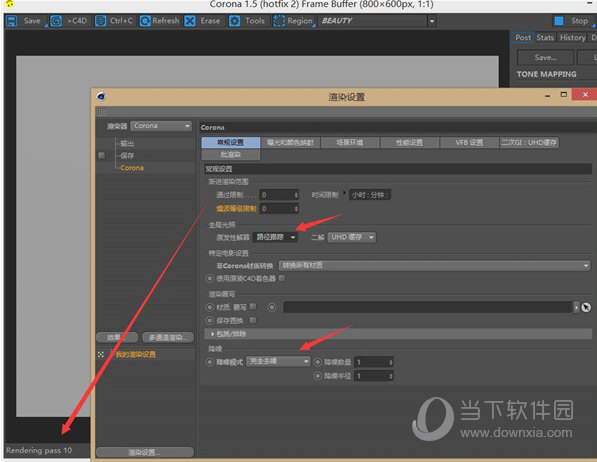Image resolution: width=597 pixels, height=462 pixels.
Task: Click the material override link field
Action: (x=428, y=307)
